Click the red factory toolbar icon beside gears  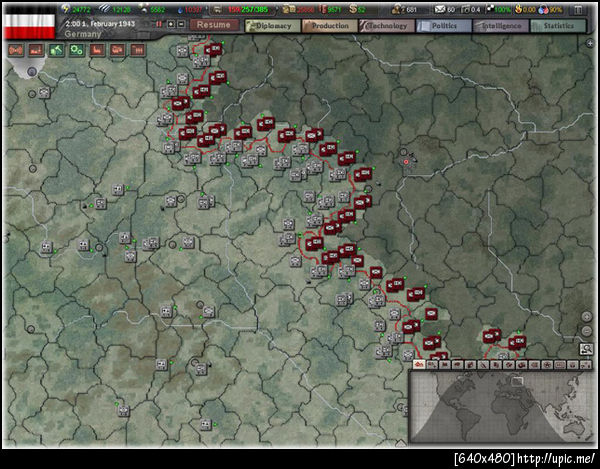(97, 50)
